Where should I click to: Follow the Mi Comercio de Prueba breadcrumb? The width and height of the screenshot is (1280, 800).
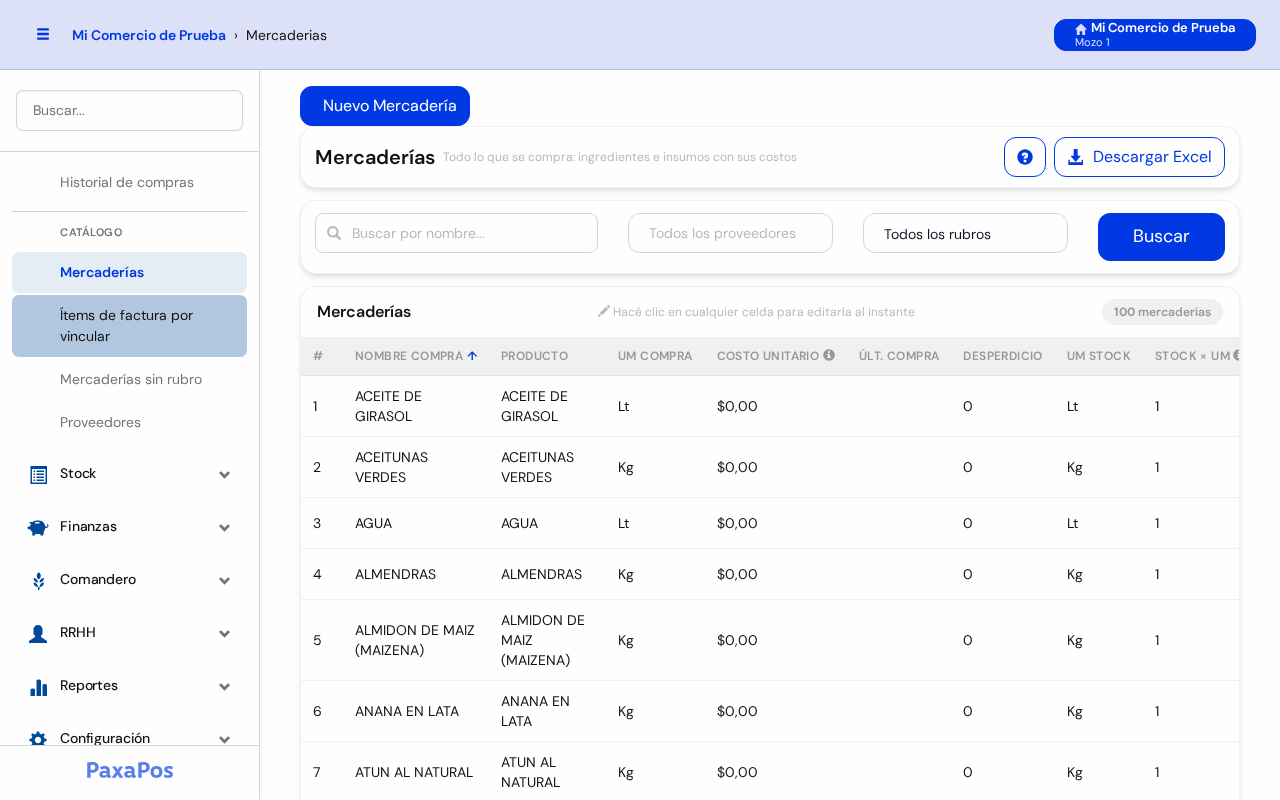tap(149, 35)
